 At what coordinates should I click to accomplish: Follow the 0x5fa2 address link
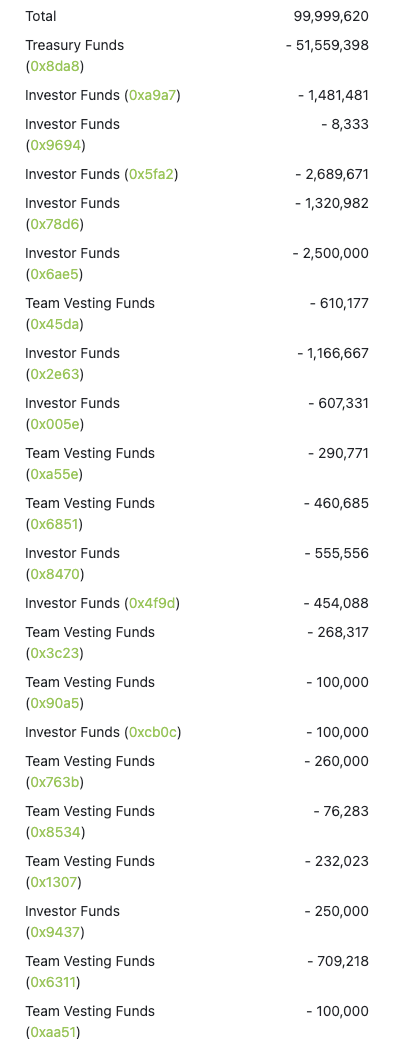(x=152, y=174)
